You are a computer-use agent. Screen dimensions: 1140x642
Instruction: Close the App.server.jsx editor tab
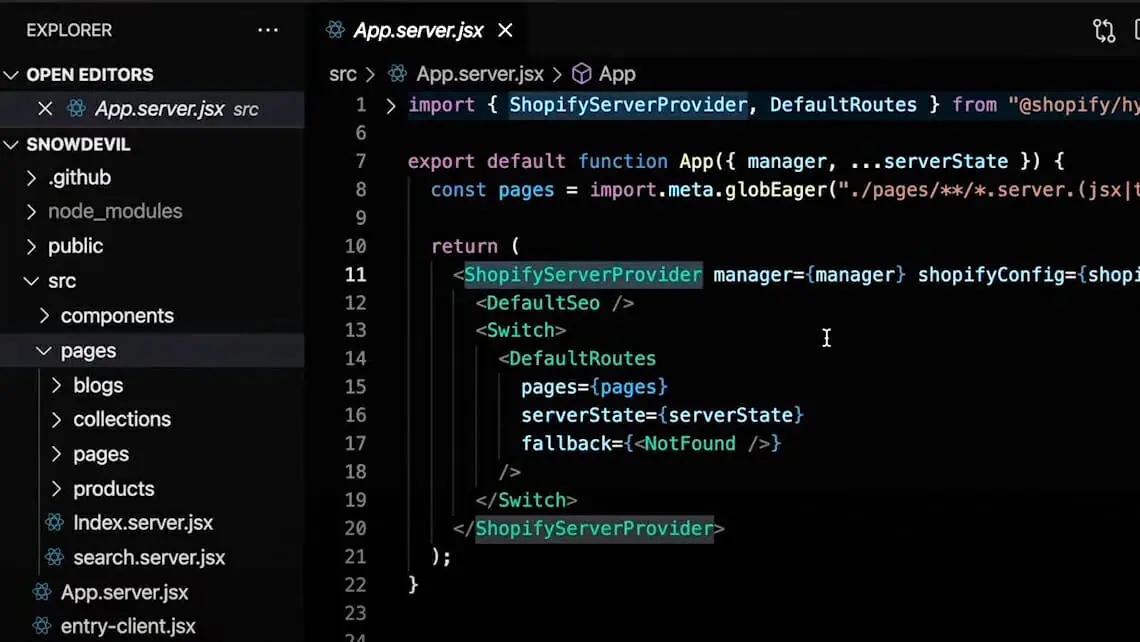click(505, 30)
